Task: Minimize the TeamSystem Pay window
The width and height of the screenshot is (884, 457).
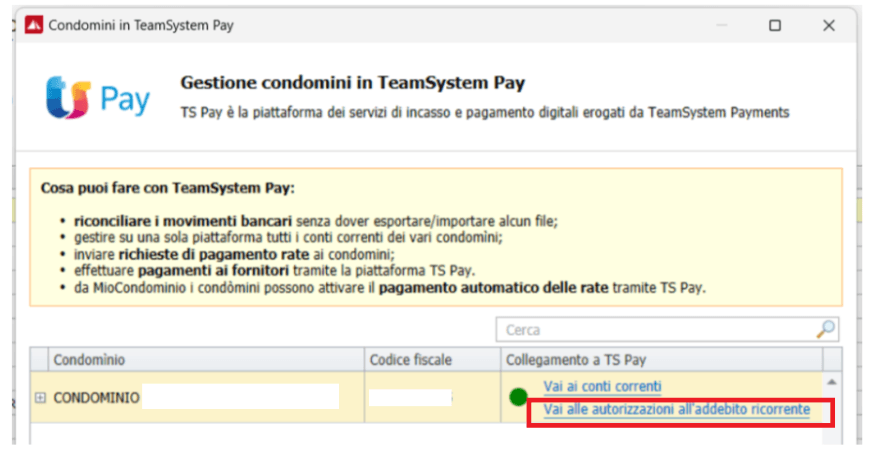Action: point(722,25)
